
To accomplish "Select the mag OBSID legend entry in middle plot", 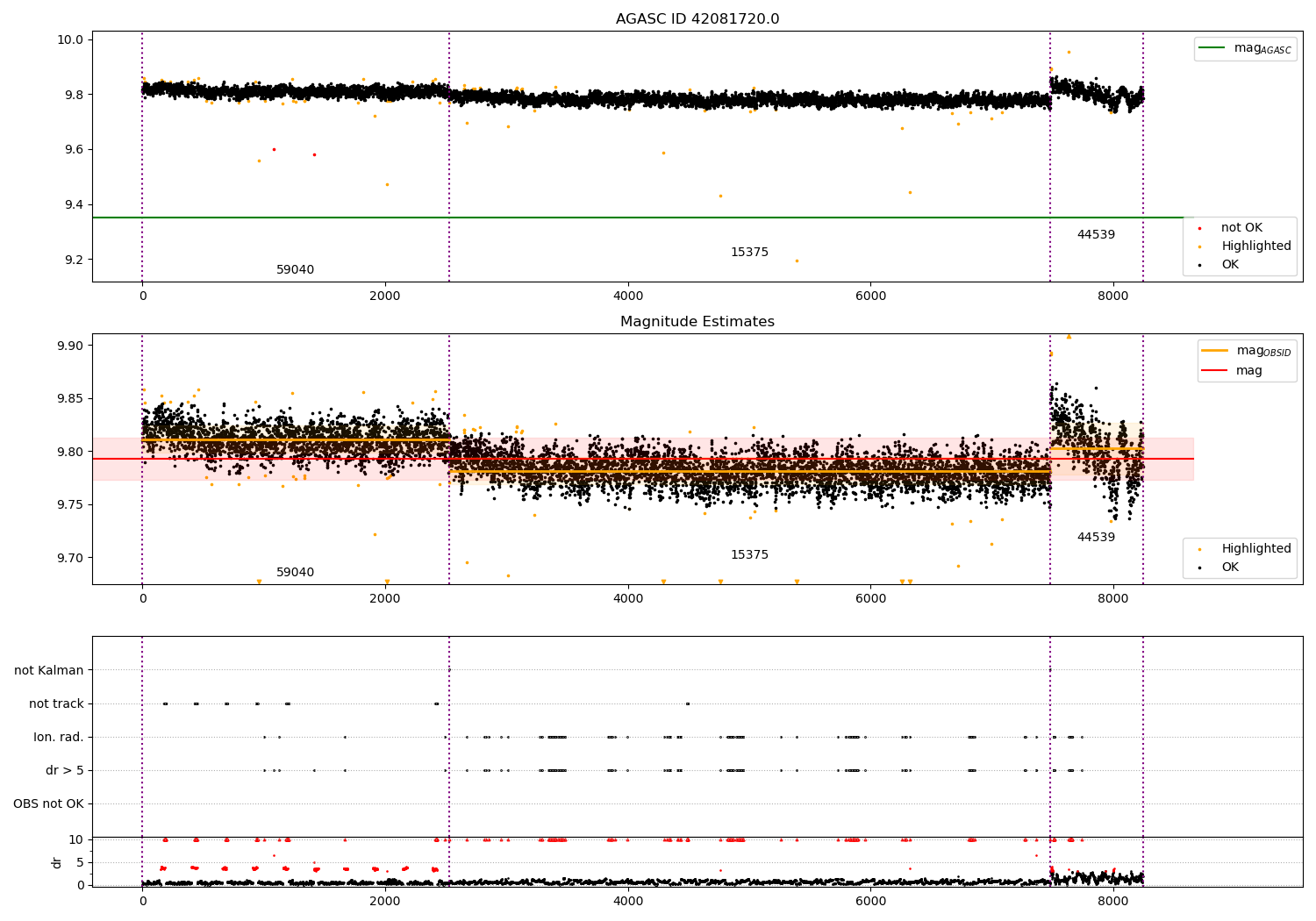I will point(1247,351).
